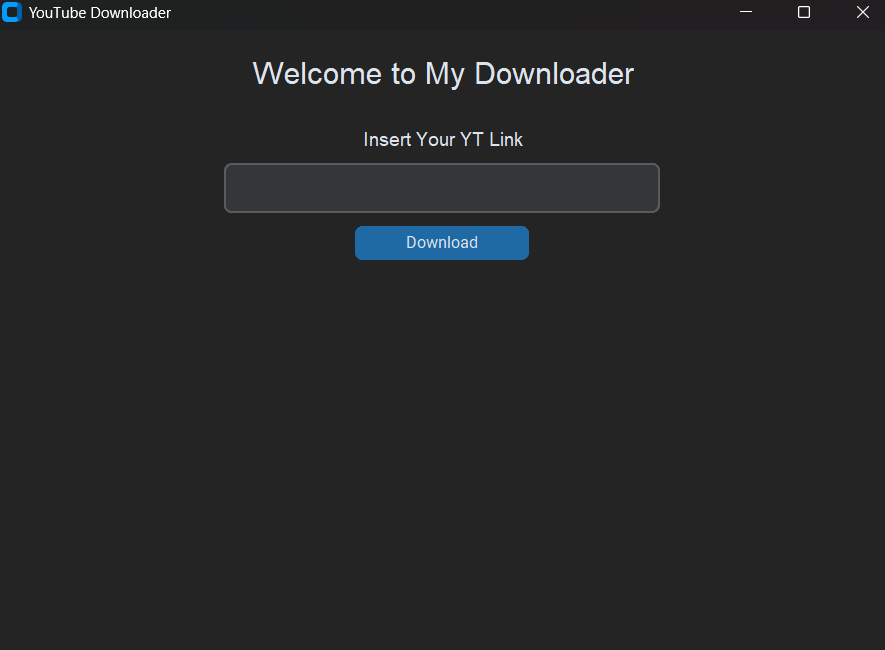885x650 pixels.
Task: Click the white rounded square inside the logo
Action: pyautogui.click(x=13, y=13)
